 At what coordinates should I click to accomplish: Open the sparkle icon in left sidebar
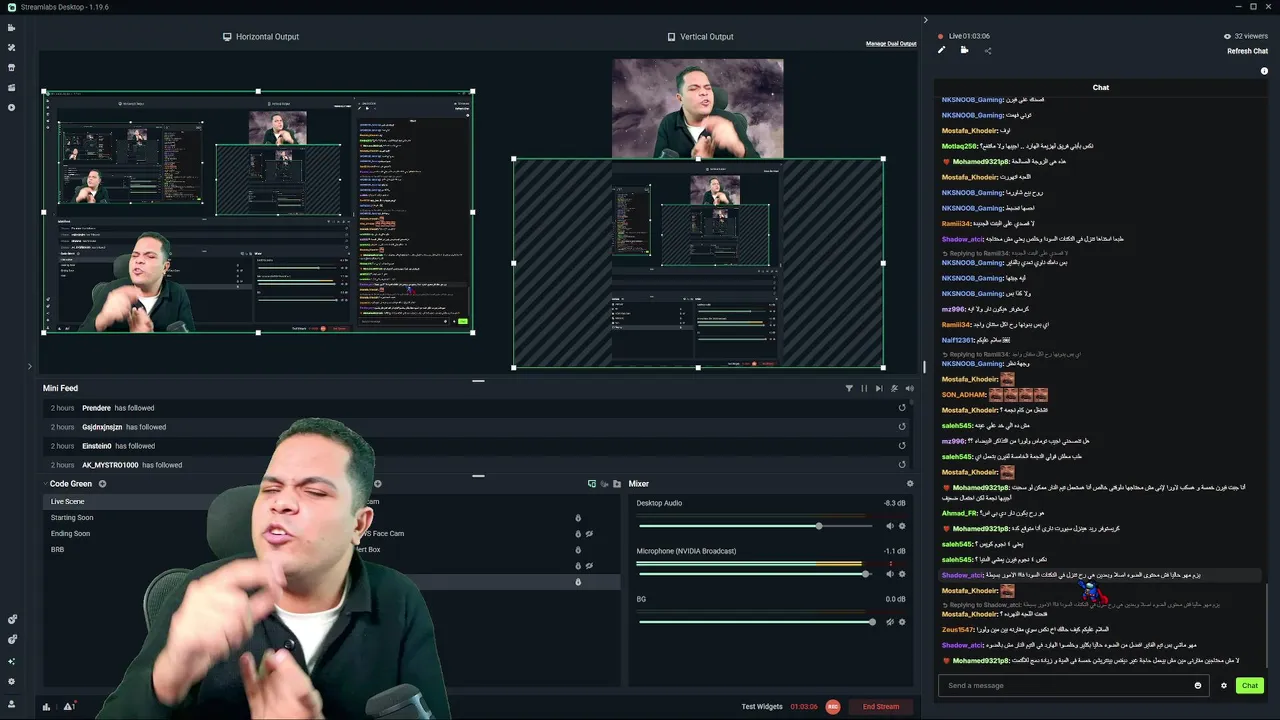click(x=12, y=661)
